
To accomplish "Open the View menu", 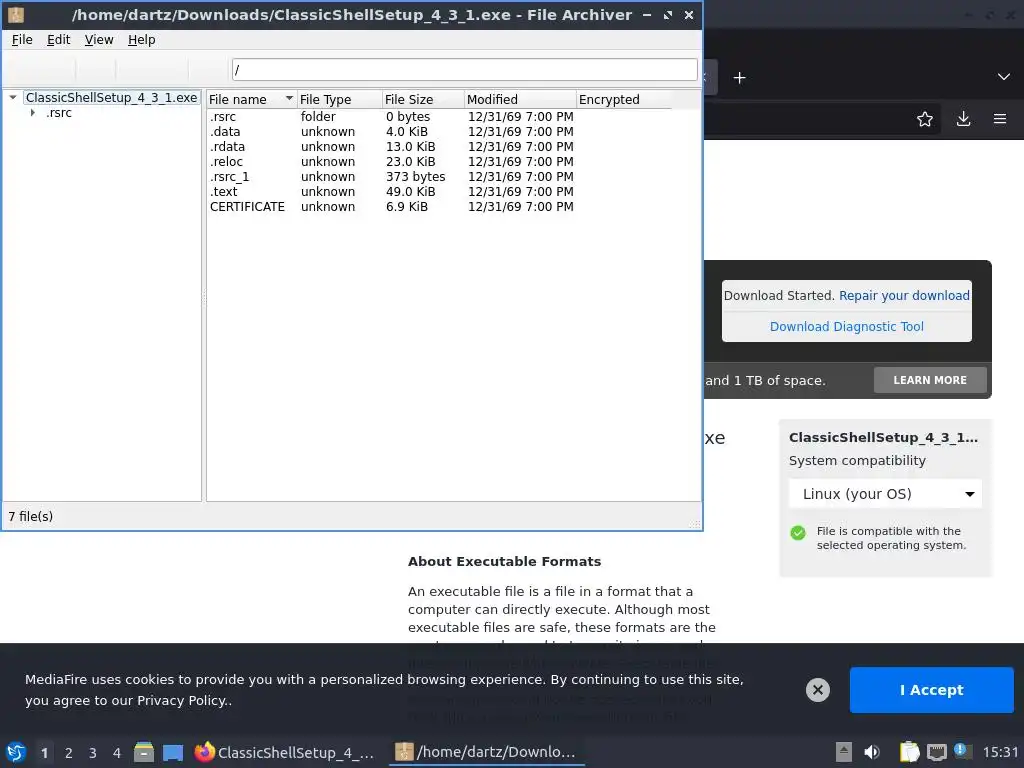I will pos(99,40).
